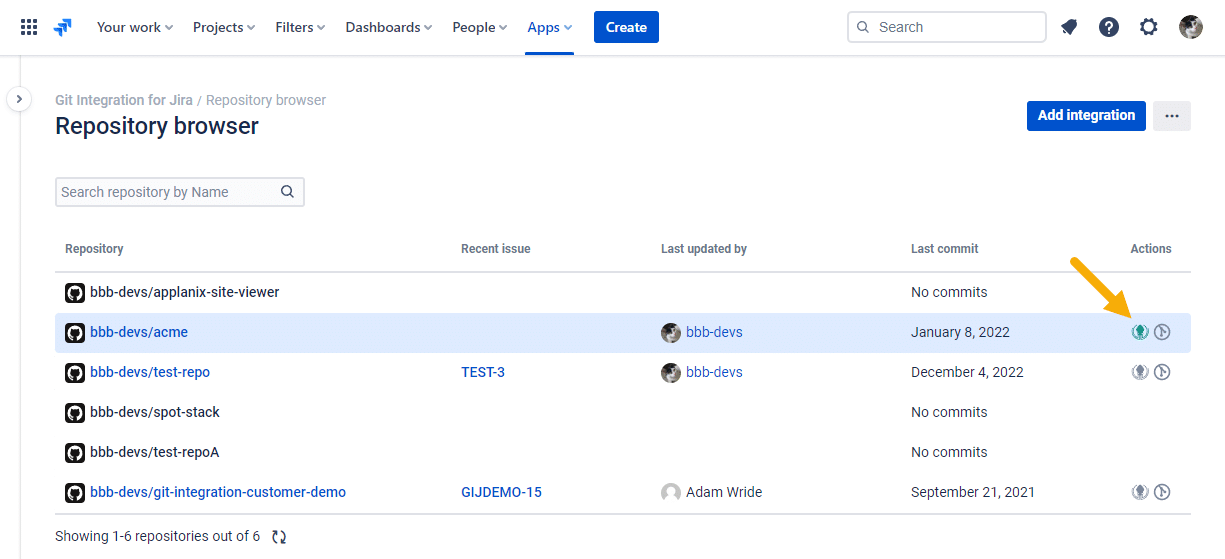Click the Recent issue column header
This screenshot has width=1225, height=559.
[x=496, y=249]
